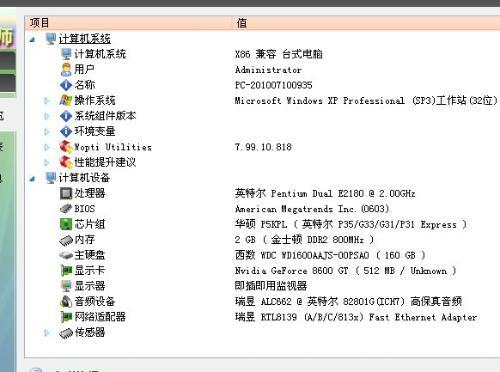Expand the 环境变量 row

pos(47,132)
